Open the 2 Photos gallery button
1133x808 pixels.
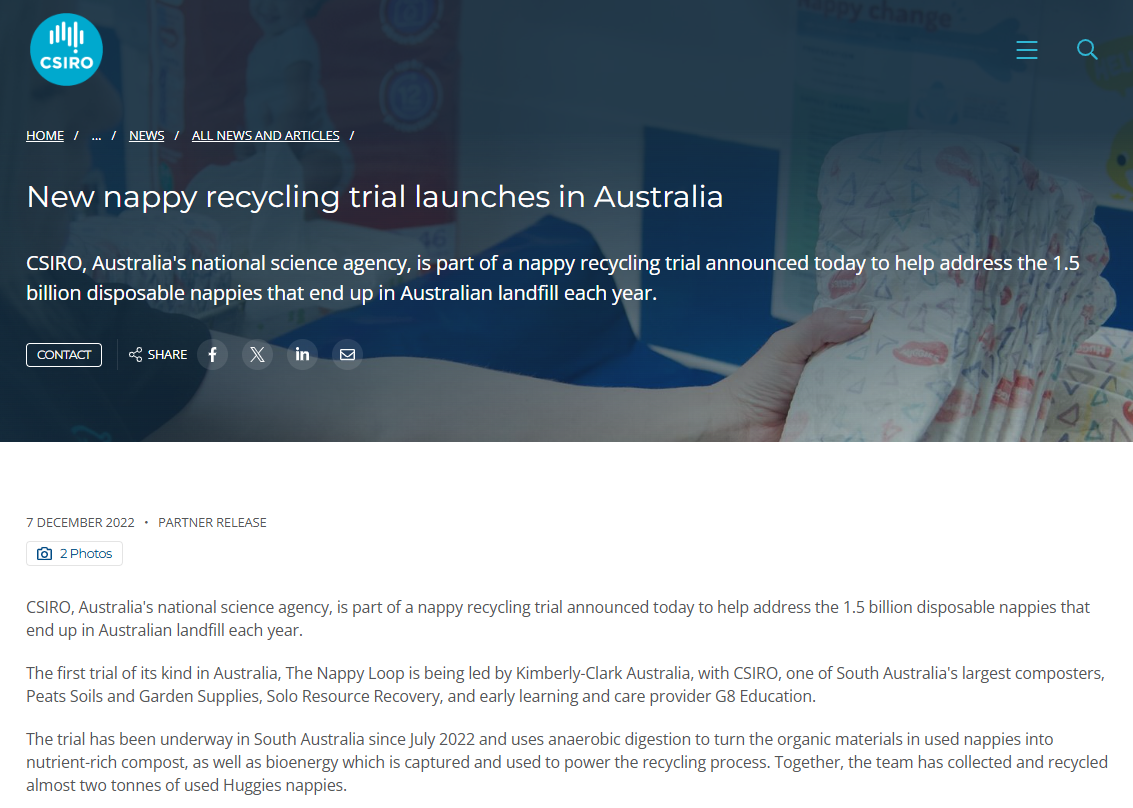74,554
